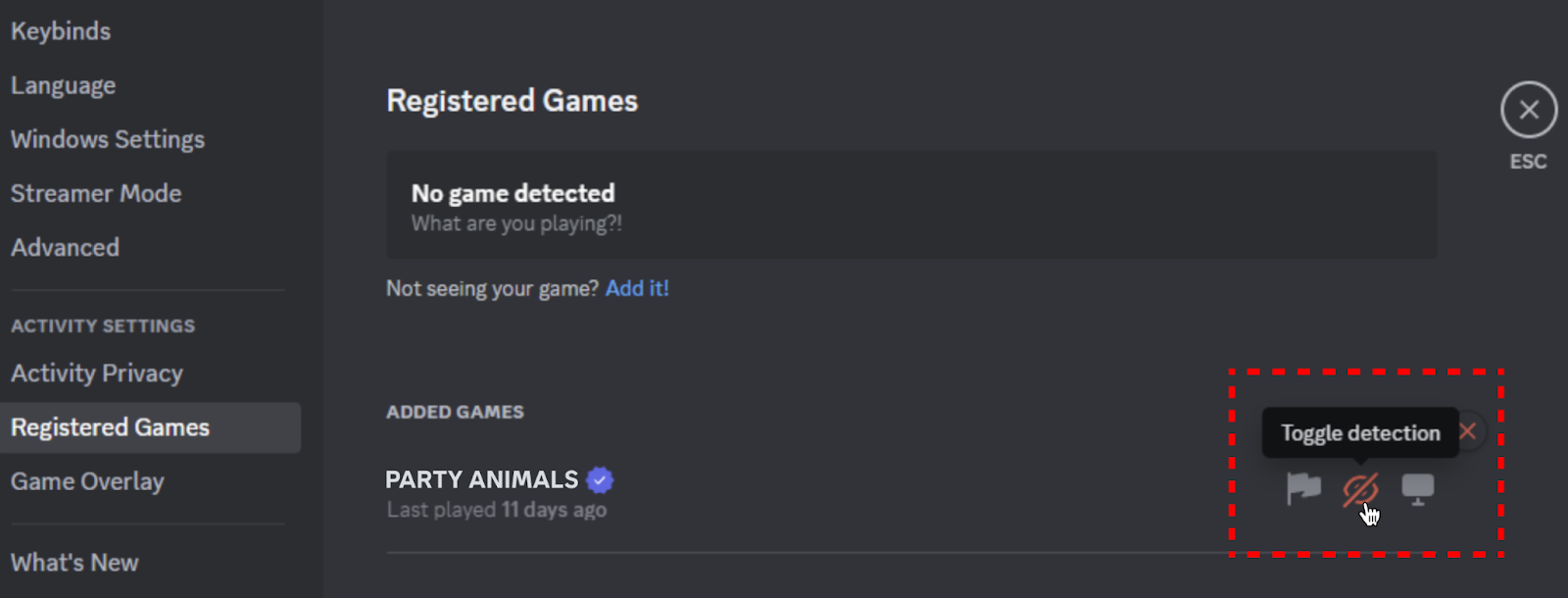Toggle overlay using the monitor icon
Image resolution: width=1568 pixels, height=598 pixels.
pos(1417,488)
